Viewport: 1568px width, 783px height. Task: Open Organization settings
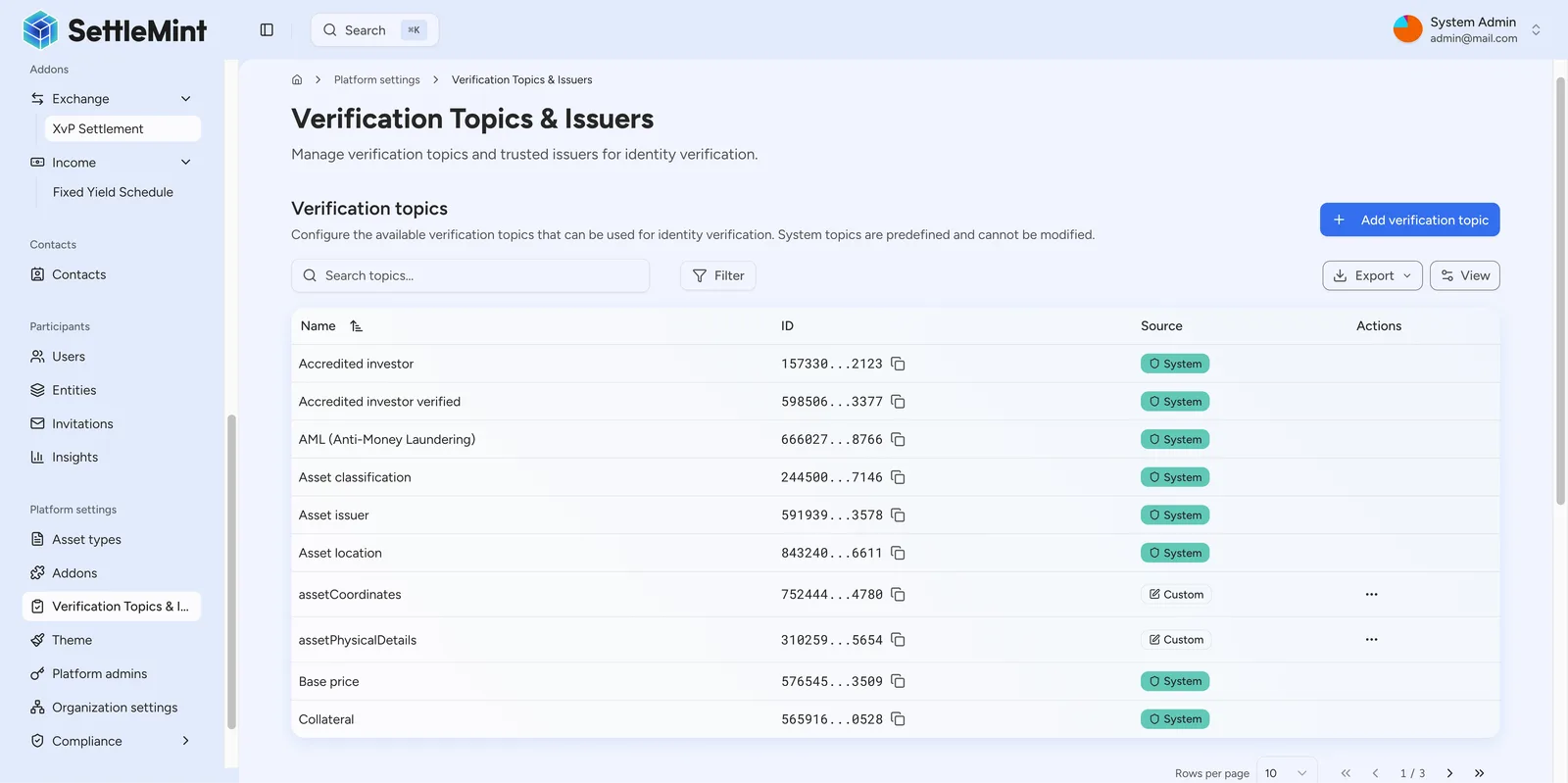click(x=112, y=708)
